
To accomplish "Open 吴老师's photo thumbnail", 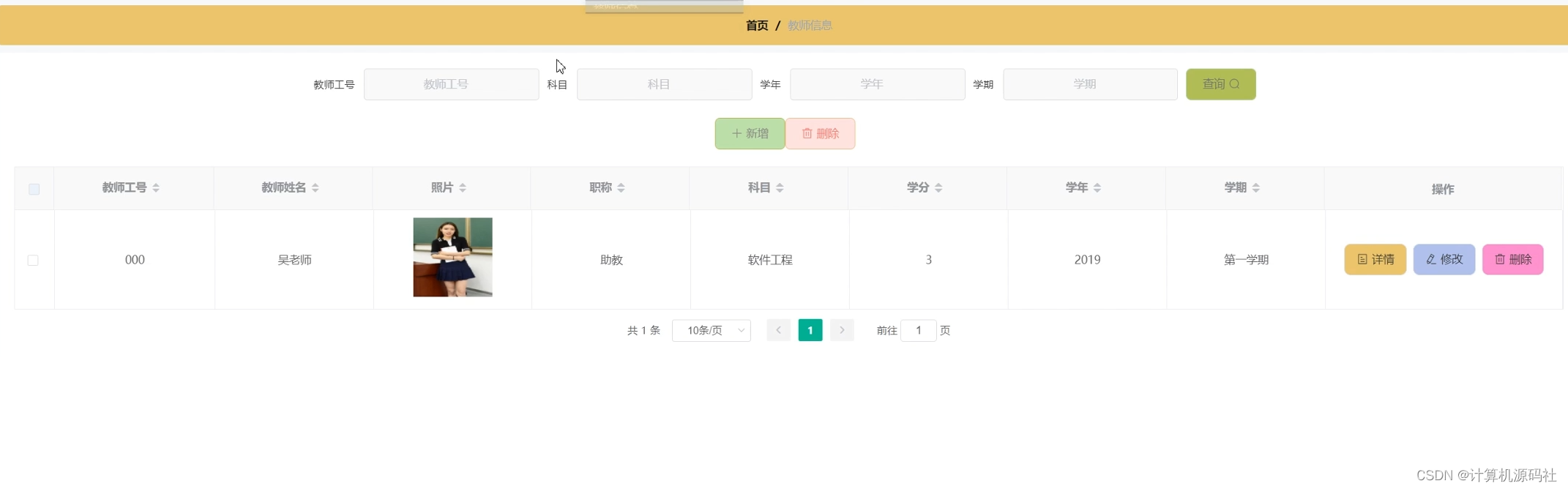I will 452,257.
